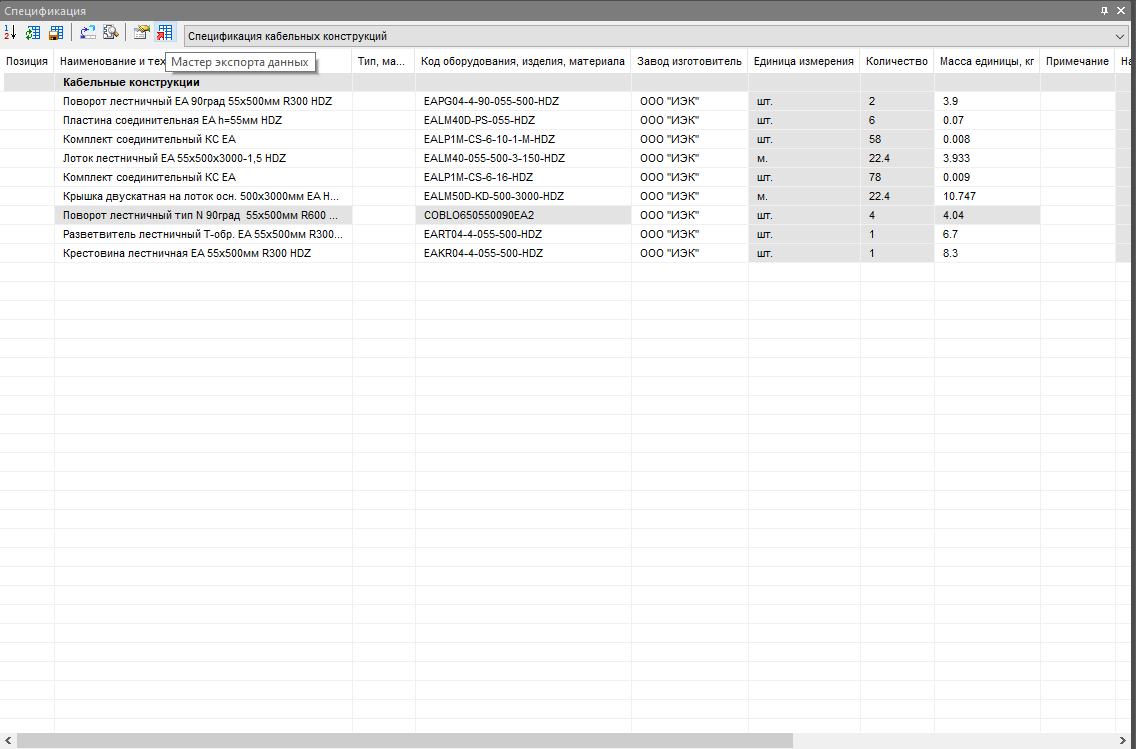Click the save table icon with floppy disk

(x=56, y=33)
